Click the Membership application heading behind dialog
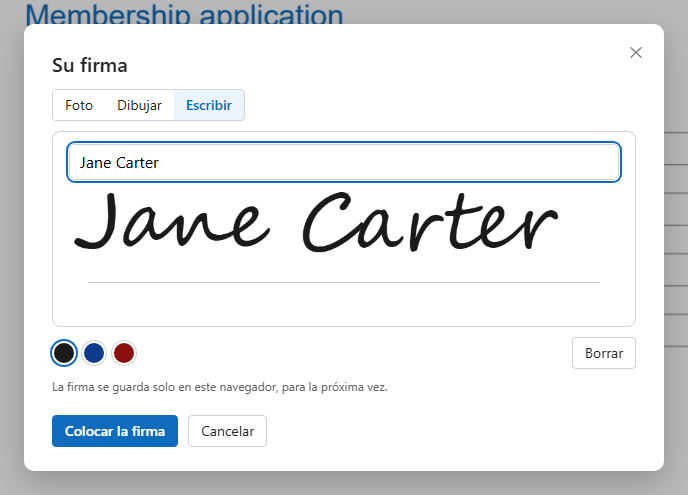Viewport: 688px width, 495px height. point(184,15)
